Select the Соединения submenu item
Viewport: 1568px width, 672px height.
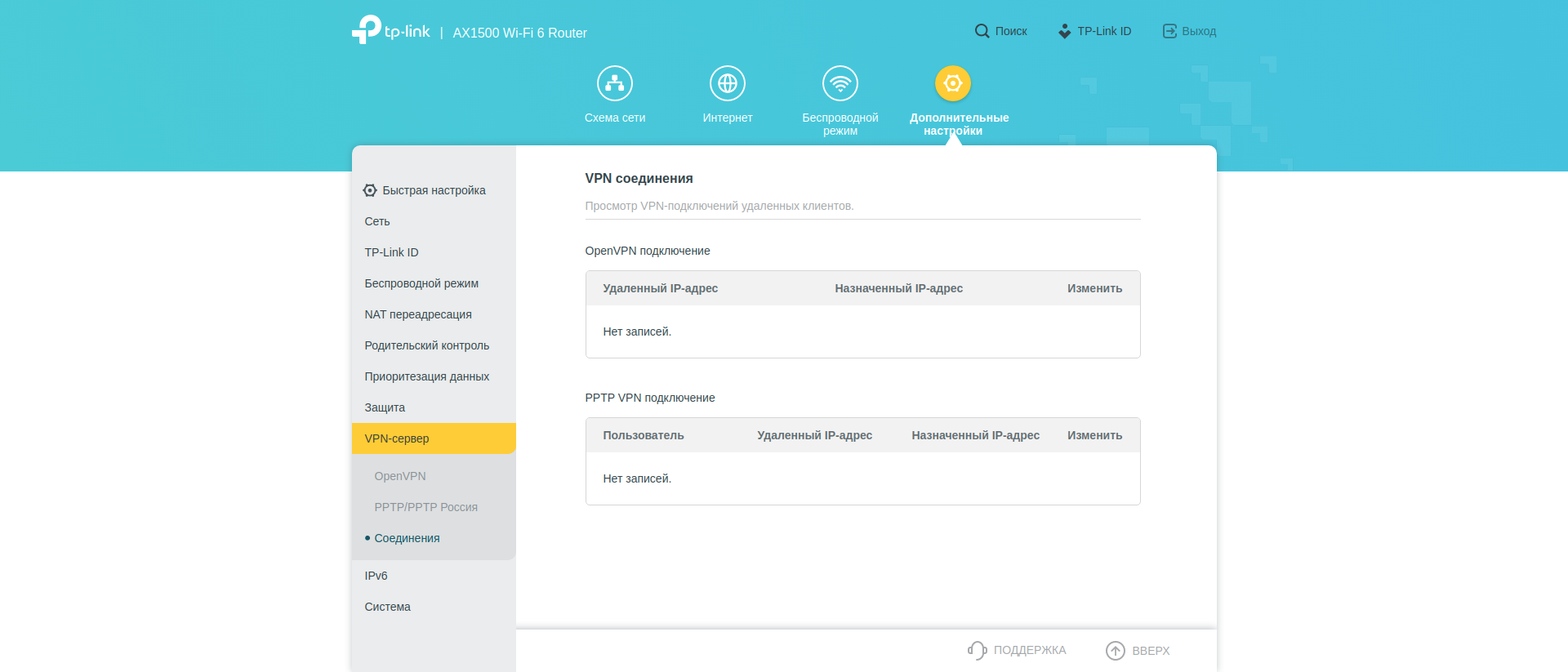(x=407, y=538)
